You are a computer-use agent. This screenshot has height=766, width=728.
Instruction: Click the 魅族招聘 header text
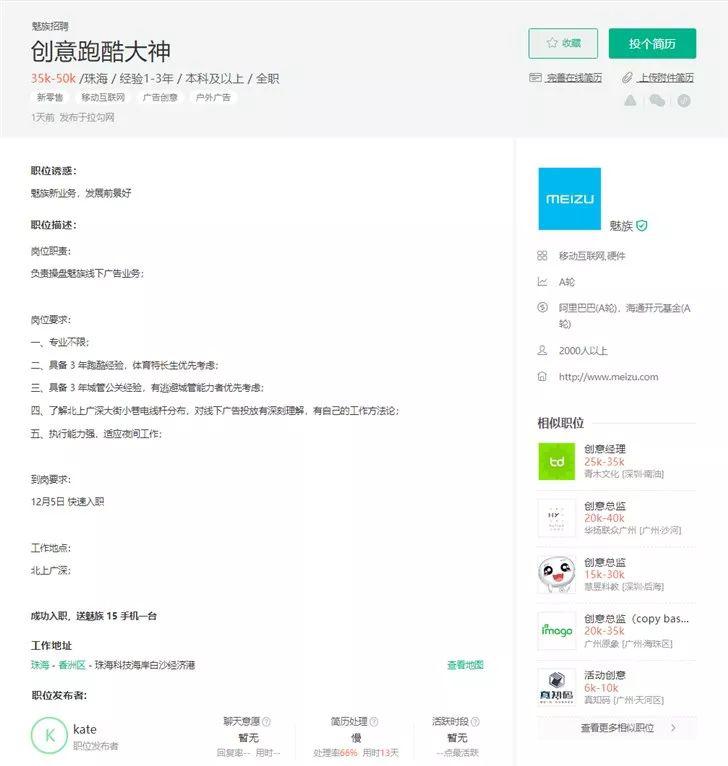[50, 26]
